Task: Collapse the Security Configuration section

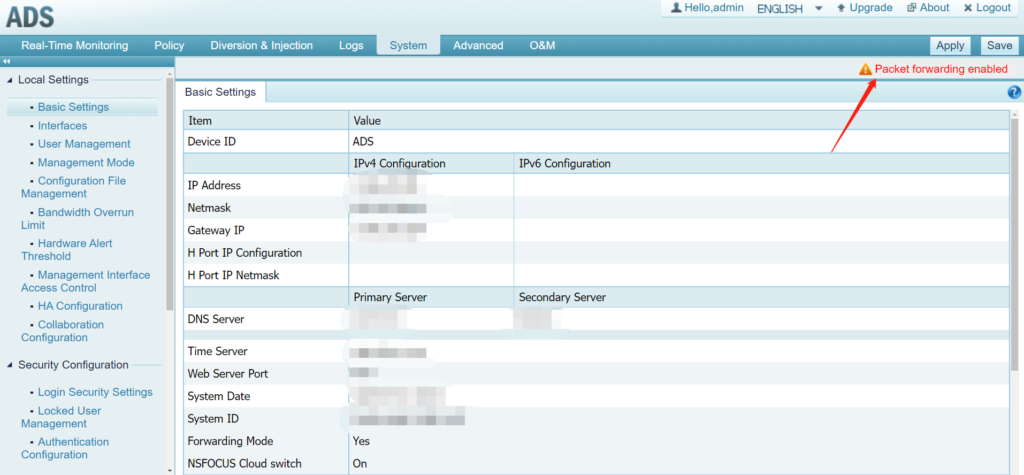Action: tap(9, 365)
